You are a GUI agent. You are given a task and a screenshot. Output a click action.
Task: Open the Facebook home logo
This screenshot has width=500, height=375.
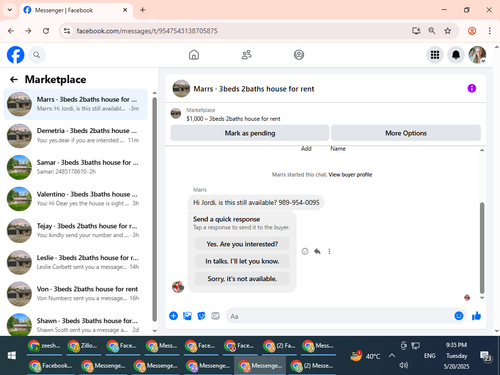[x=16, y=55]
